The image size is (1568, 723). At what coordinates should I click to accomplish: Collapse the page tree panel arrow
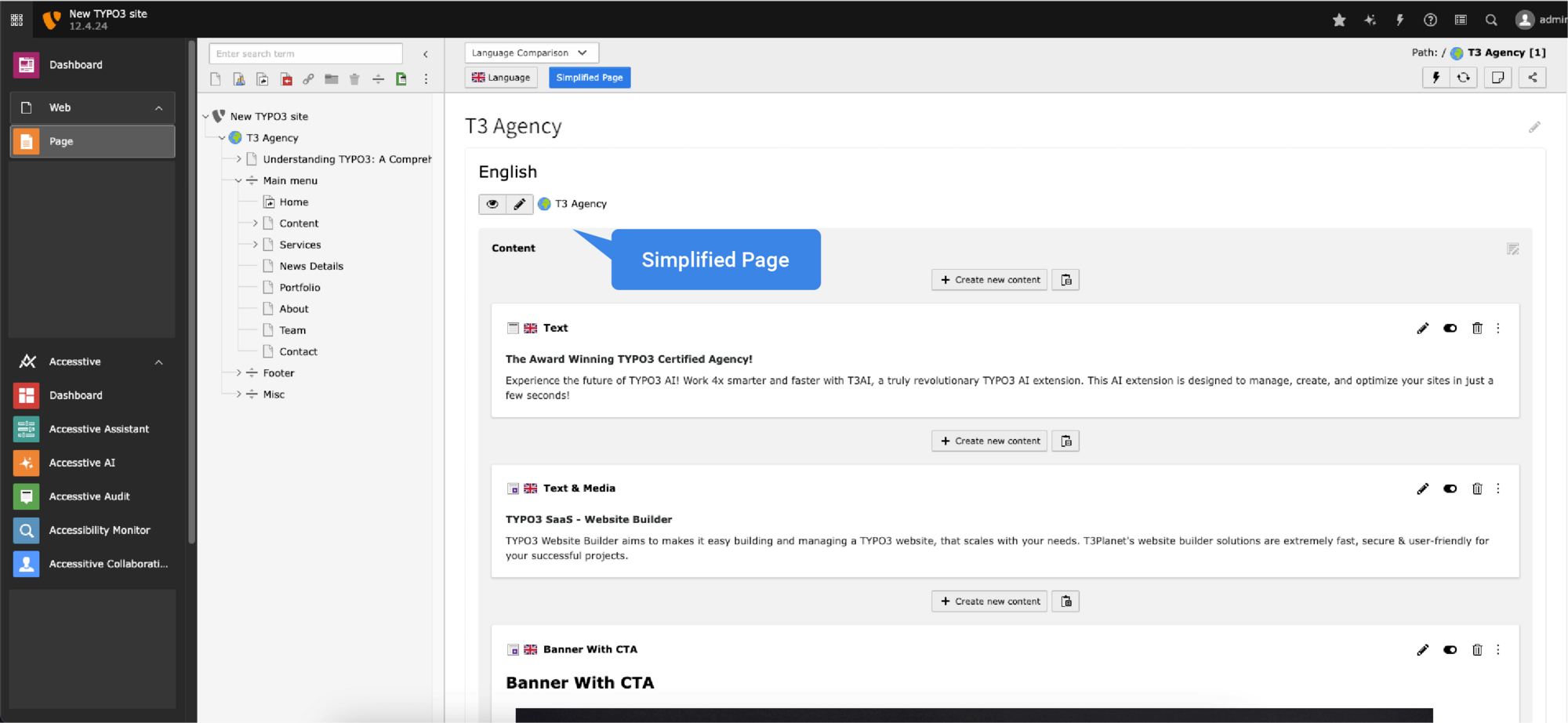(x=426, y=54)
